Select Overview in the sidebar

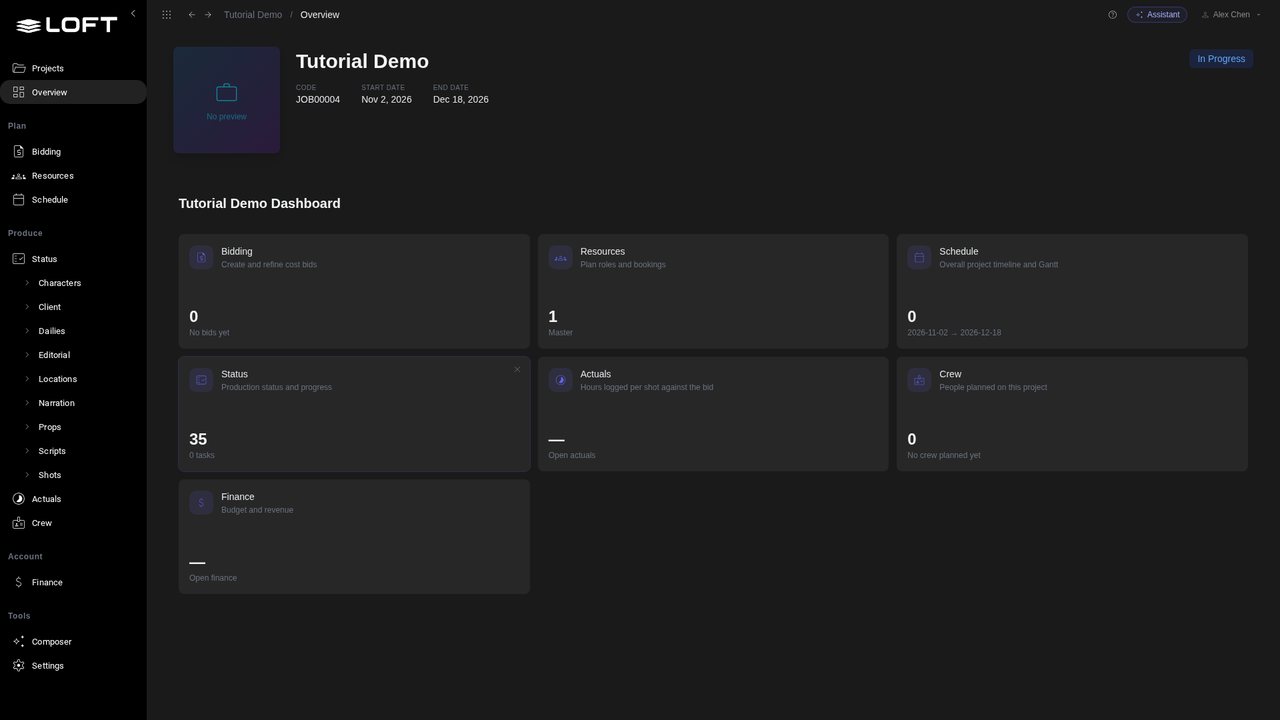click(x=73, y=92)
